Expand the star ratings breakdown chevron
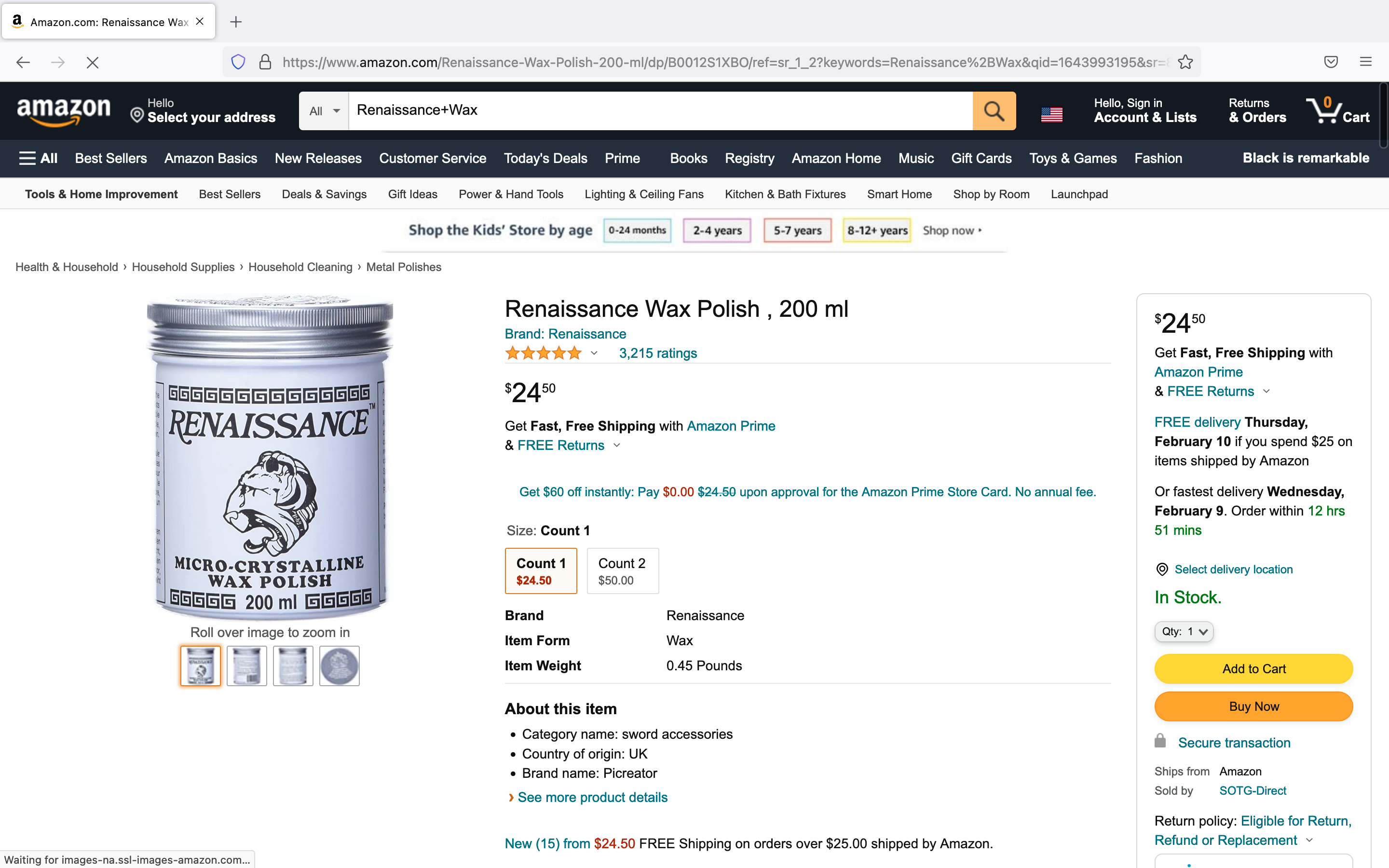 coord(594,353)
